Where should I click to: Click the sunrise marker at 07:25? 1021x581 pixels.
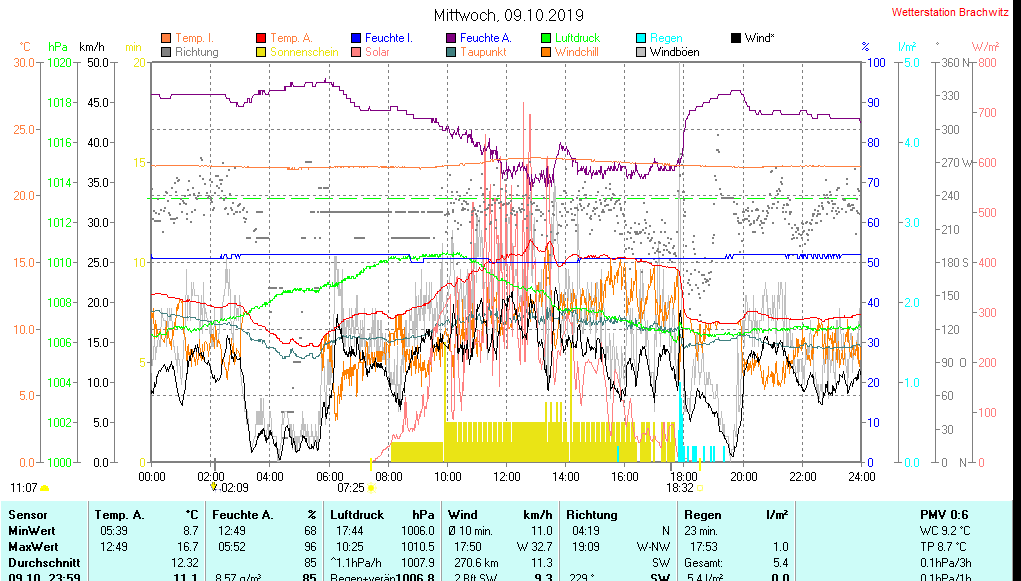[x=371, y=488]
